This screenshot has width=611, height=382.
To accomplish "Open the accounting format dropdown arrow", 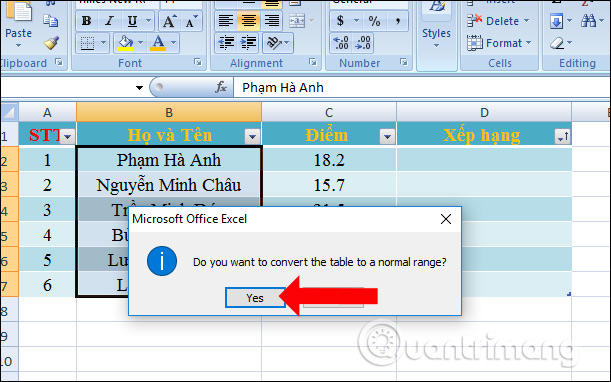I will coord(356,21).
